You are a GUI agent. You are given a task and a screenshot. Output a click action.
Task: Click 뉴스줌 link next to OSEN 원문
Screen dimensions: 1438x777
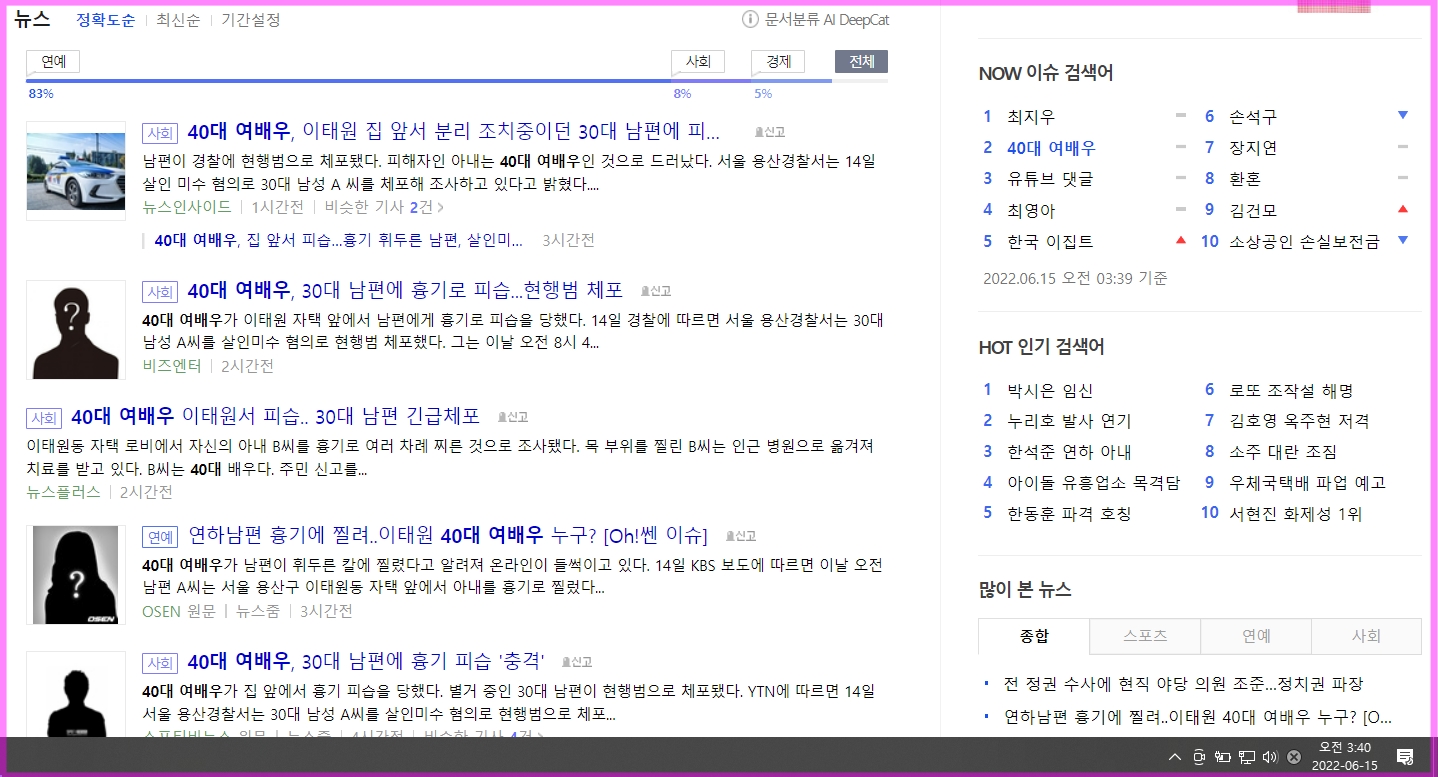(258, 611)
